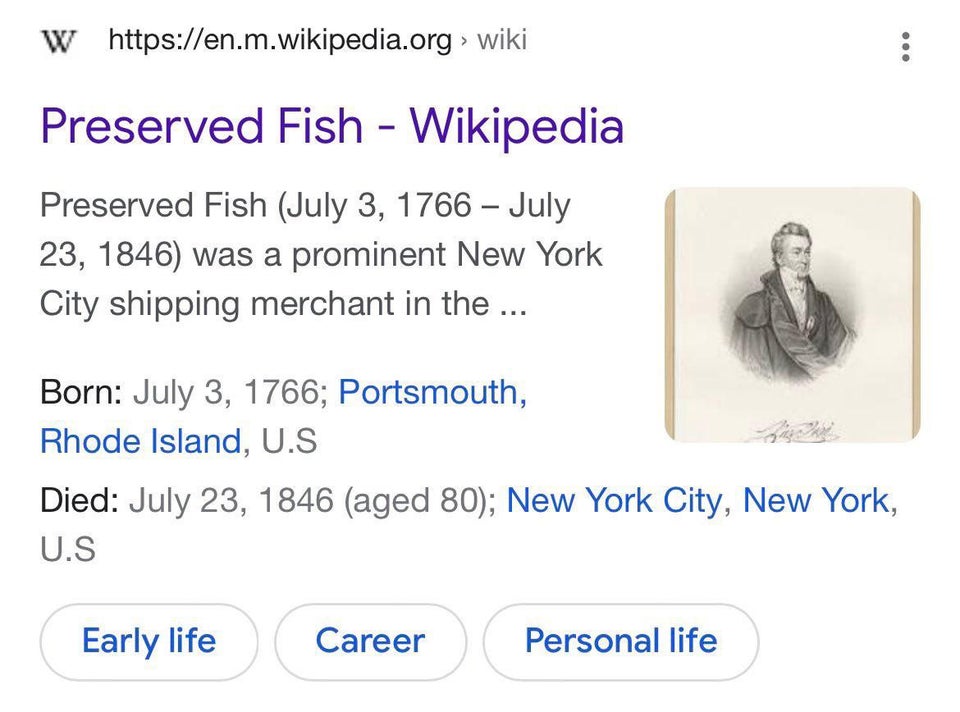Open the 'New York City' link
This screenshot has height=712, width=960.
click(x=615, y=501)
